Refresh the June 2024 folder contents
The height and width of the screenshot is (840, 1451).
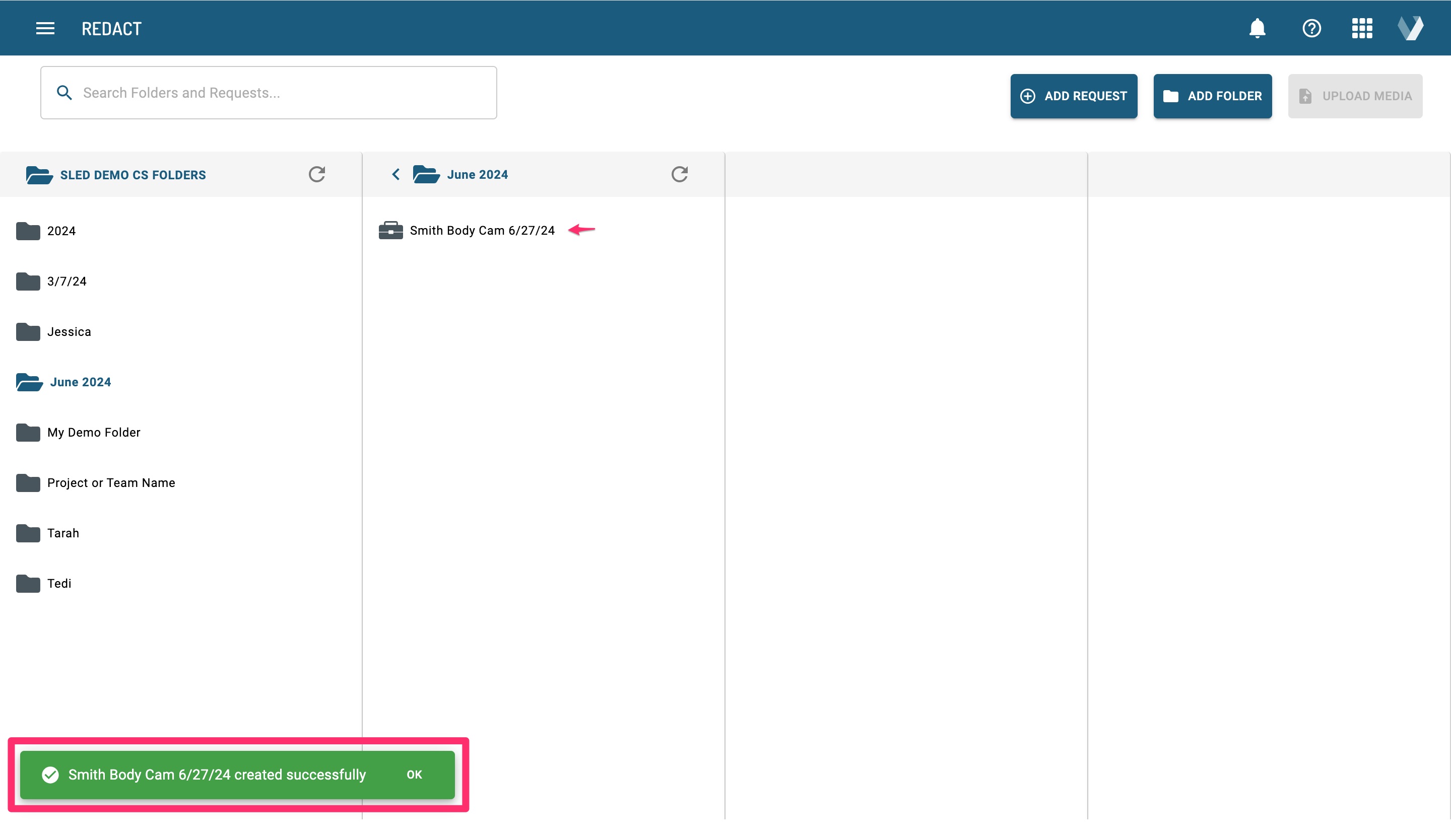(x=680, y=174)
